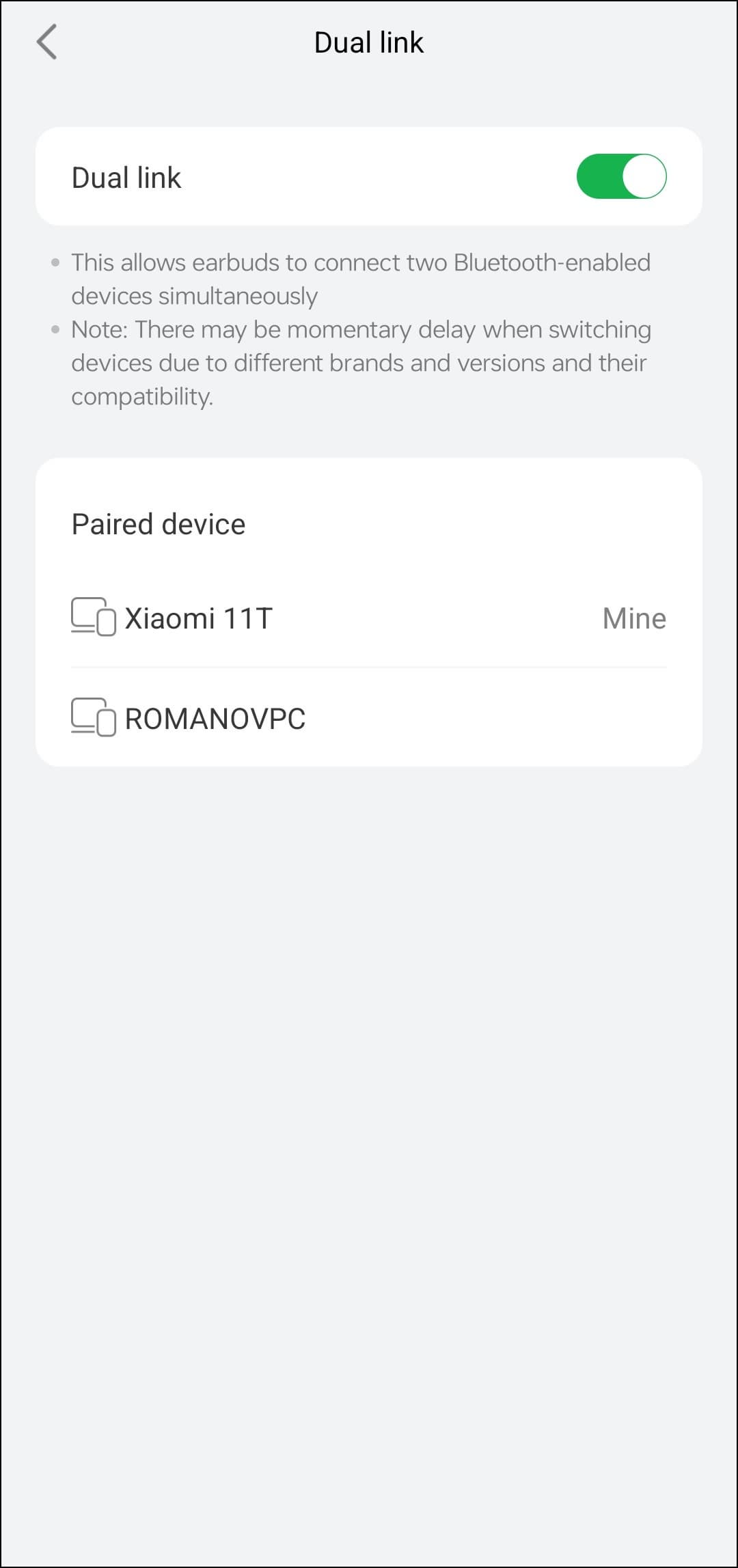Click the "Dual link" setting label
The width and height of the screenshot is (738, 1568).
[x=126, y=178]
